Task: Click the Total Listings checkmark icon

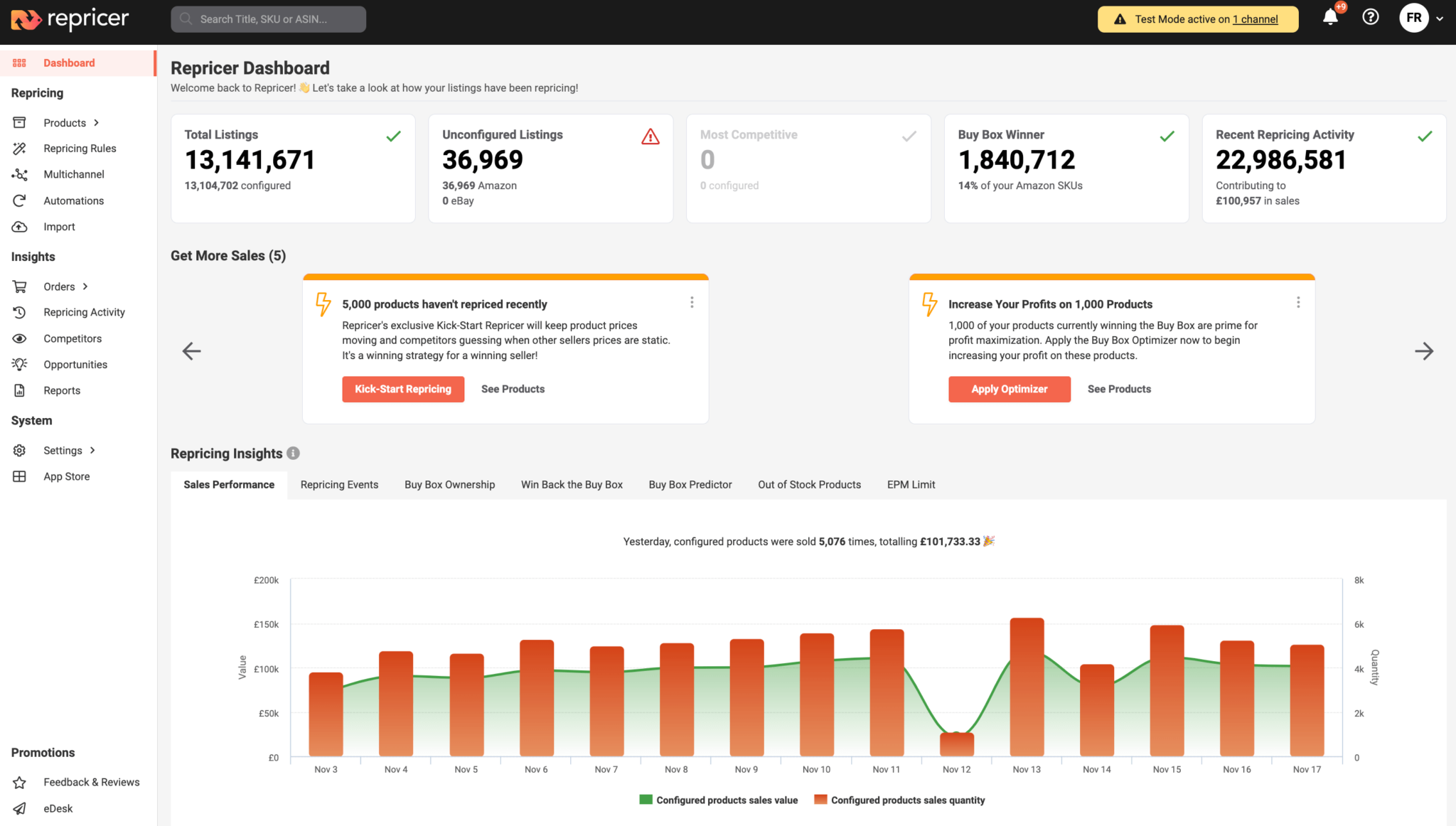Action: (x=393, y=136)
